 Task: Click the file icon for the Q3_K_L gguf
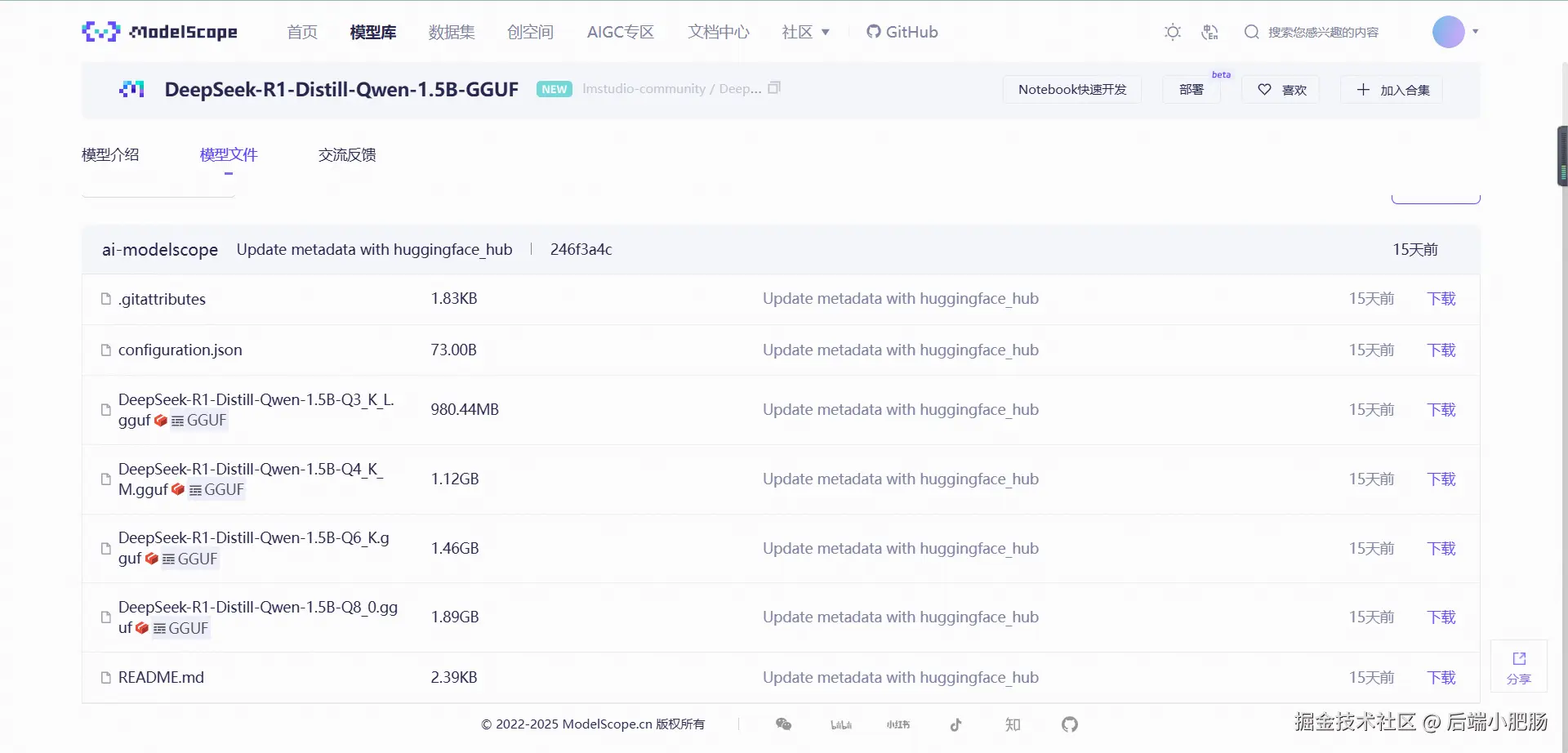click(105, 410)
